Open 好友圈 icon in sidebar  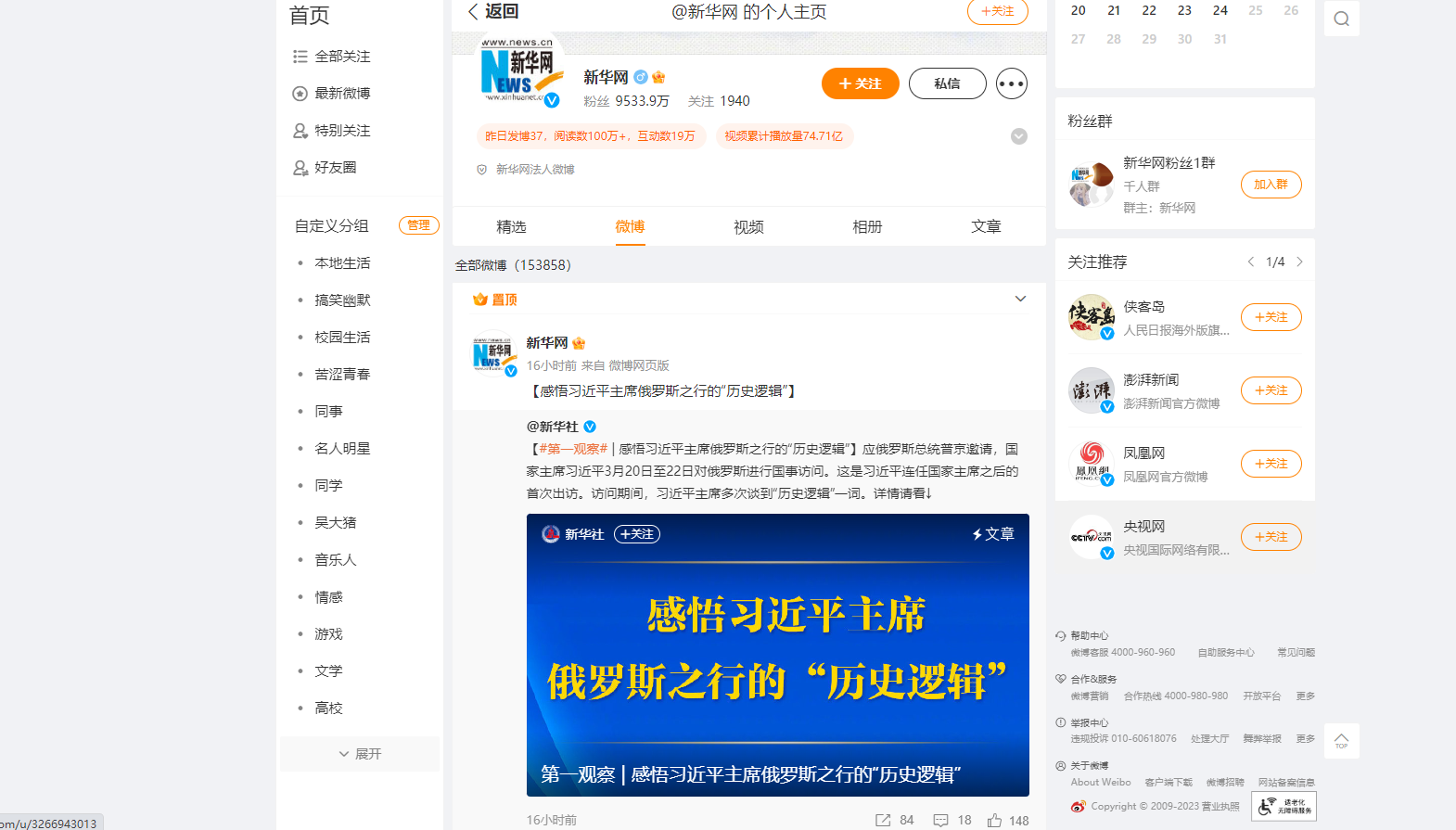click(300, 168)
